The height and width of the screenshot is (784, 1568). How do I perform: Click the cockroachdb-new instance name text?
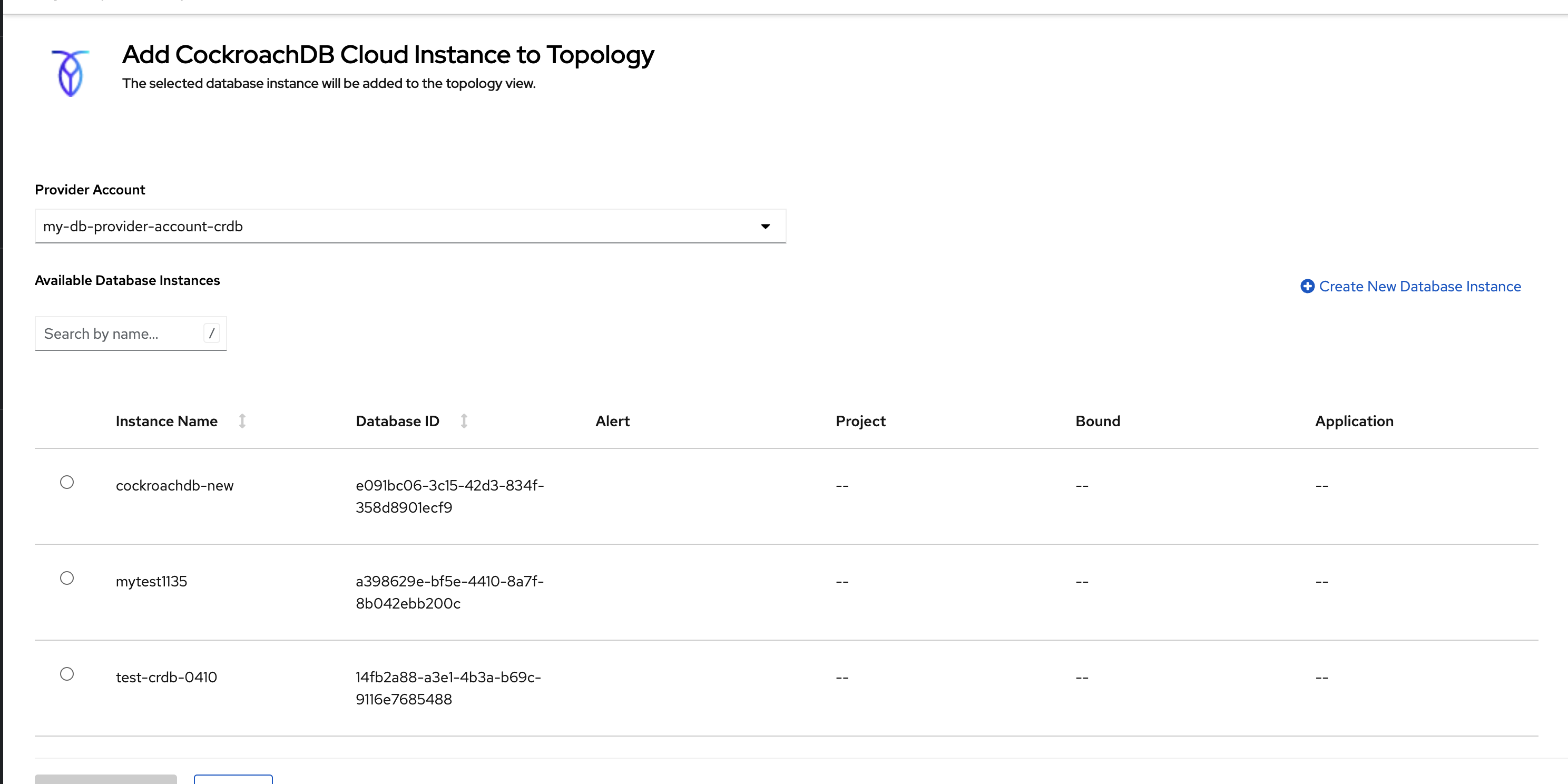point(175,486)
